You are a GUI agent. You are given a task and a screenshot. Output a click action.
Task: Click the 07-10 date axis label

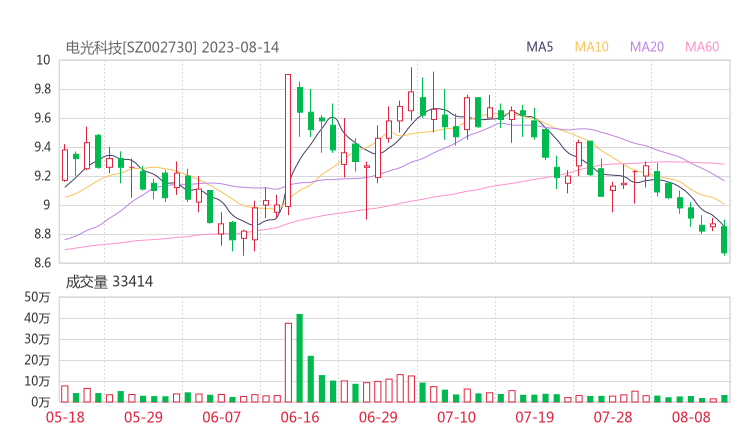click(456, 417)
